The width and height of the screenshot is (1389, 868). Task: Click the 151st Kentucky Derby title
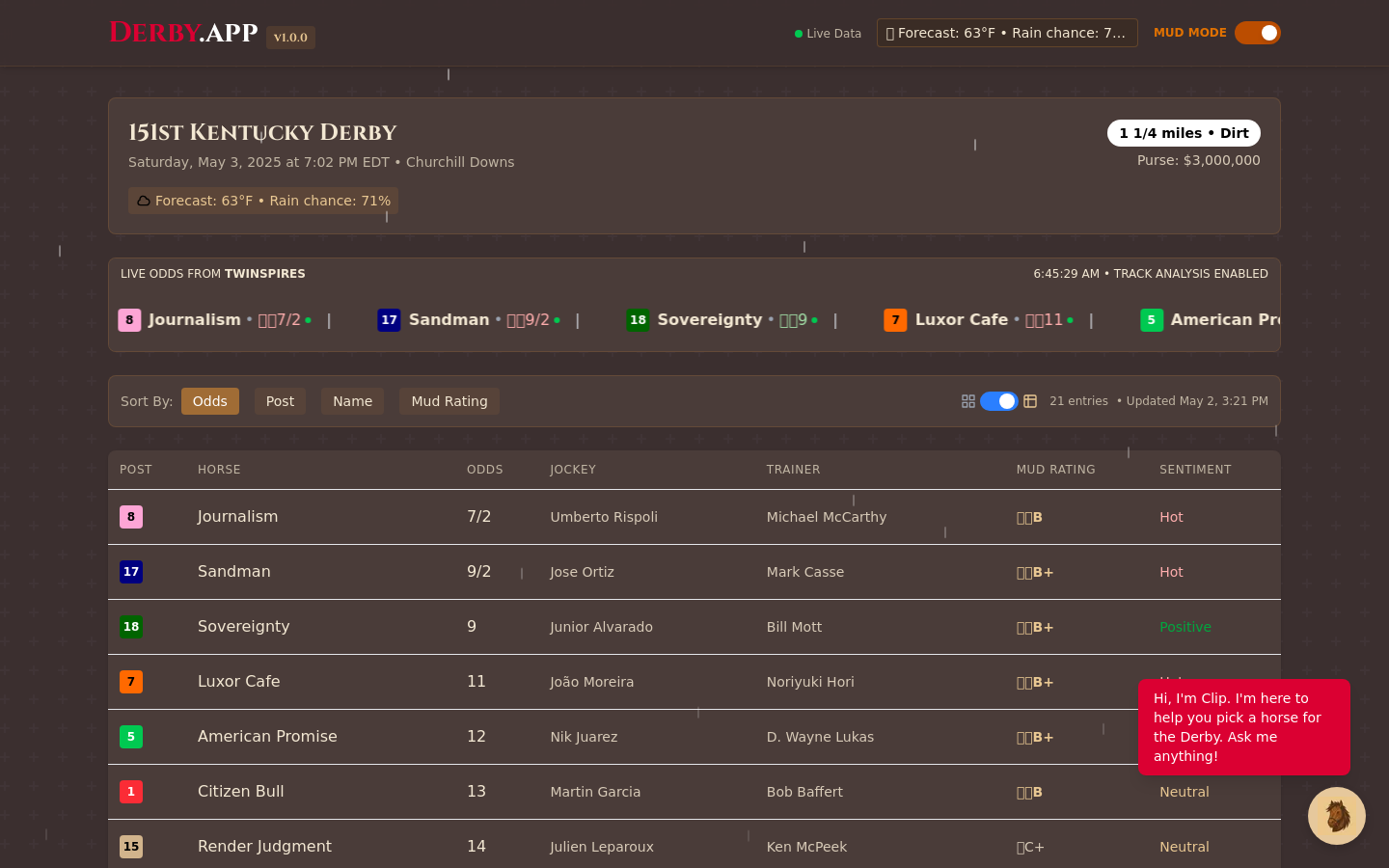262,132
